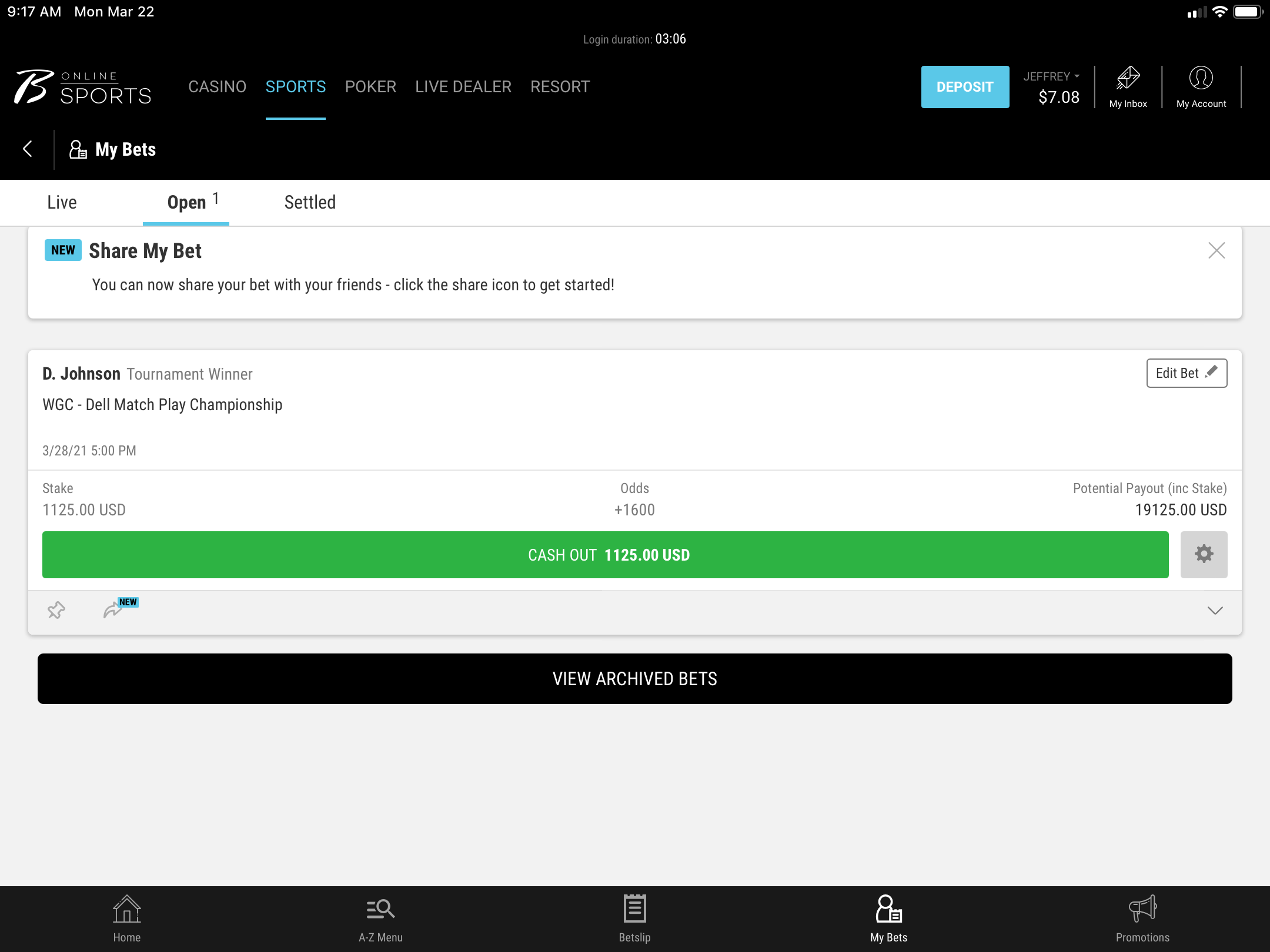Viewport: 1270px width, 952px height.
Task: Dismiss the Share My Bet banner
Action: pos(1216,251)
